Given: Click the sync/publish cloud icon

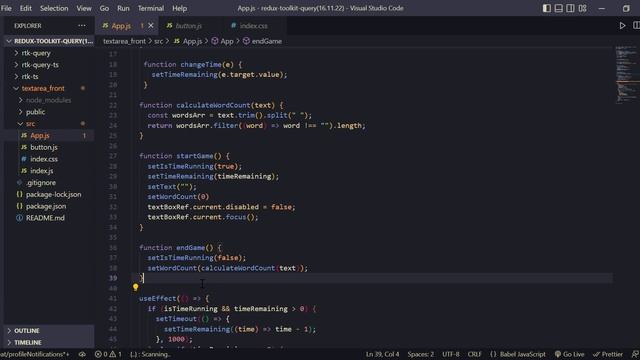Looking at the screenshot, I should tap(82, 354).
